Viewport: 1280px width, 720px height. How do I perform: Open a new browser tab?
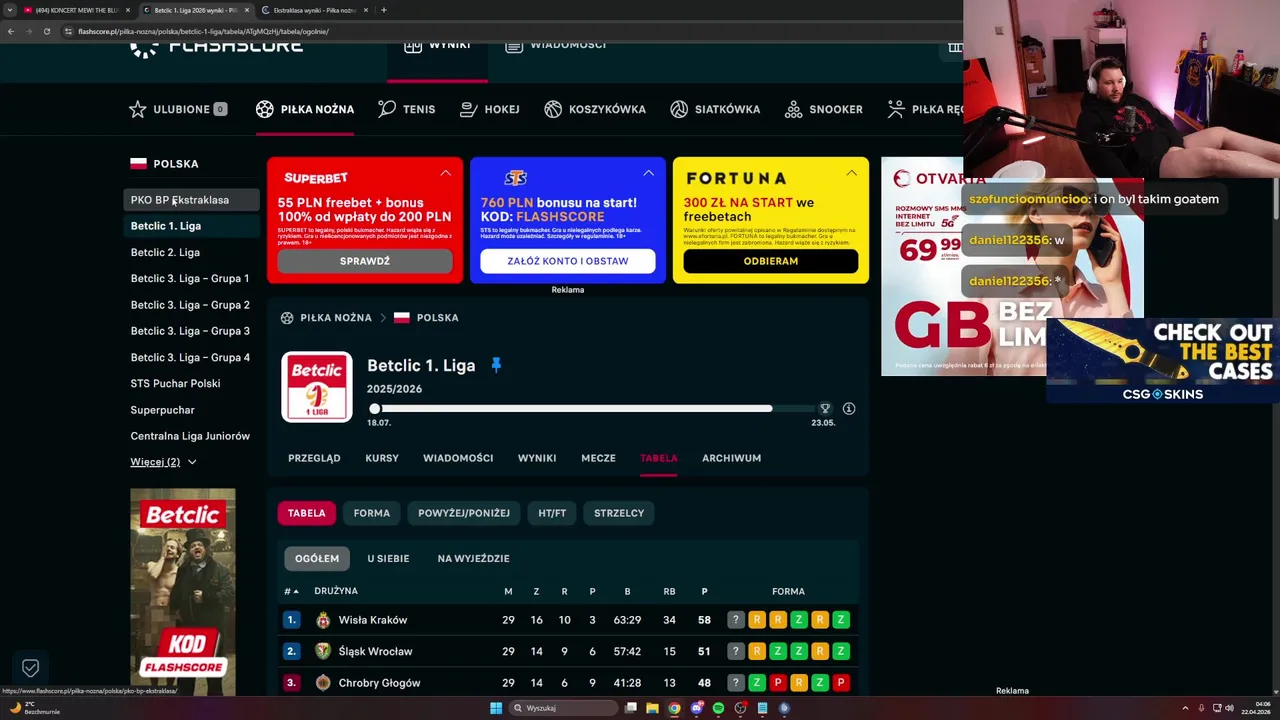click(384, 10)
